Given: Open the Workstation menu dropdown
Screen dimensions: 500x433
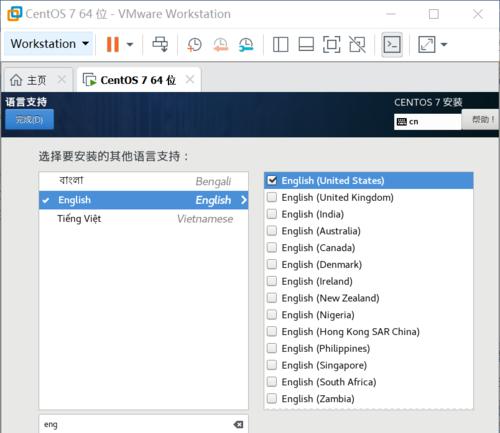Looking at the screenshot, I should click(49, 44).
